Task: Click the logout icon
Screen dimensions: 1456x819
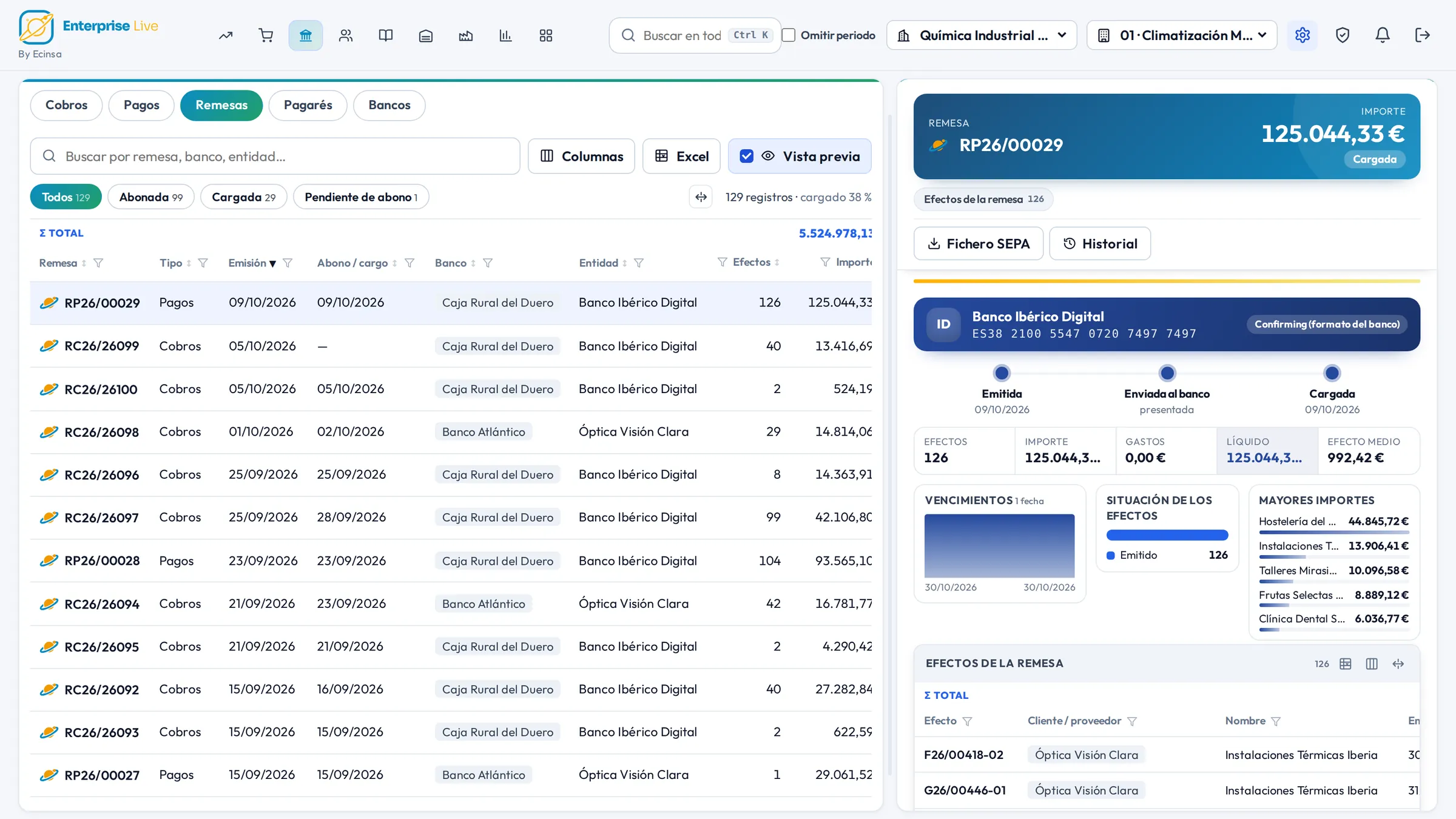Action: point(1423,35)
